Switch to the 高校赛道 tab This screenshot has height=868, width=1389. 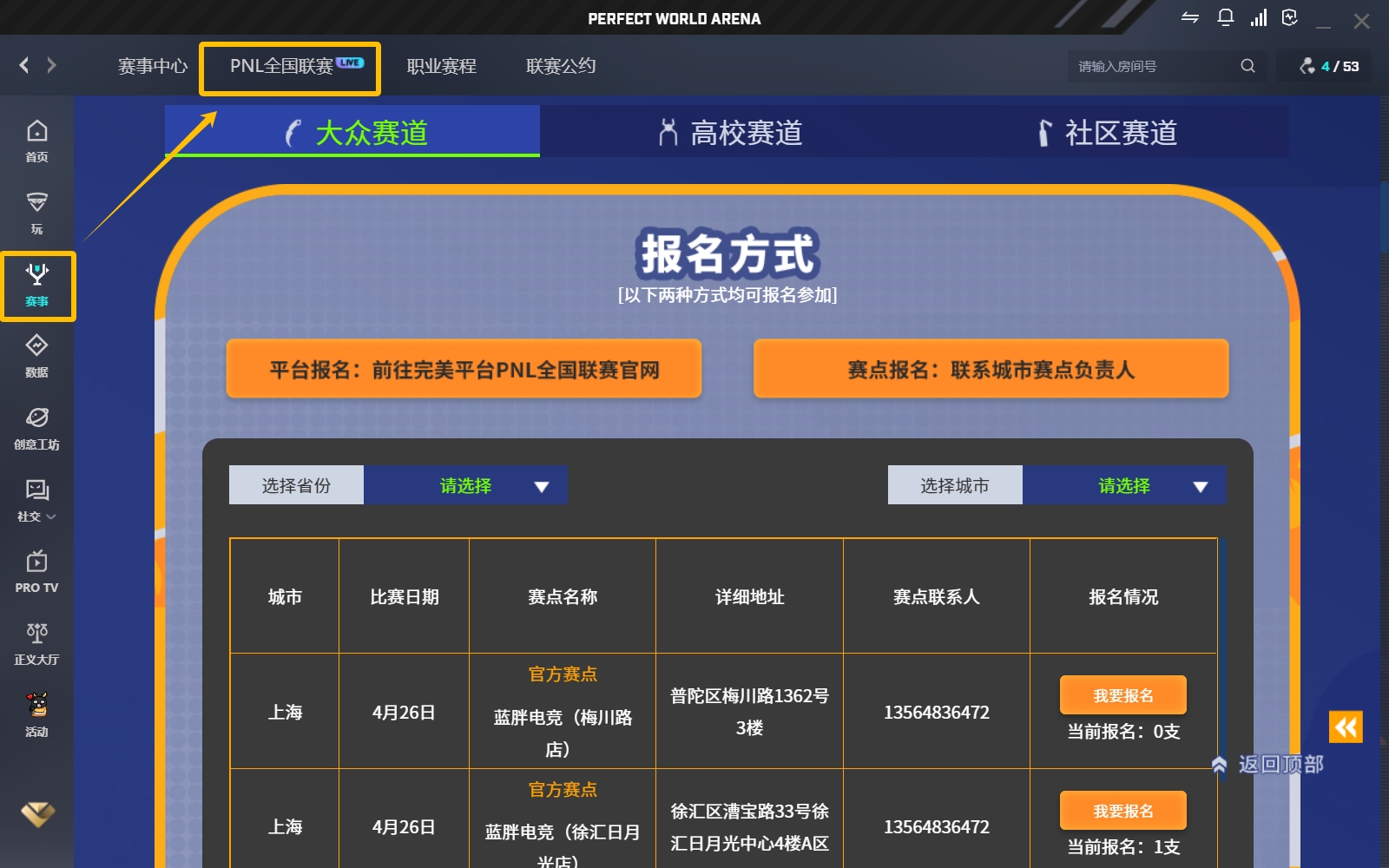pos(729,133)
